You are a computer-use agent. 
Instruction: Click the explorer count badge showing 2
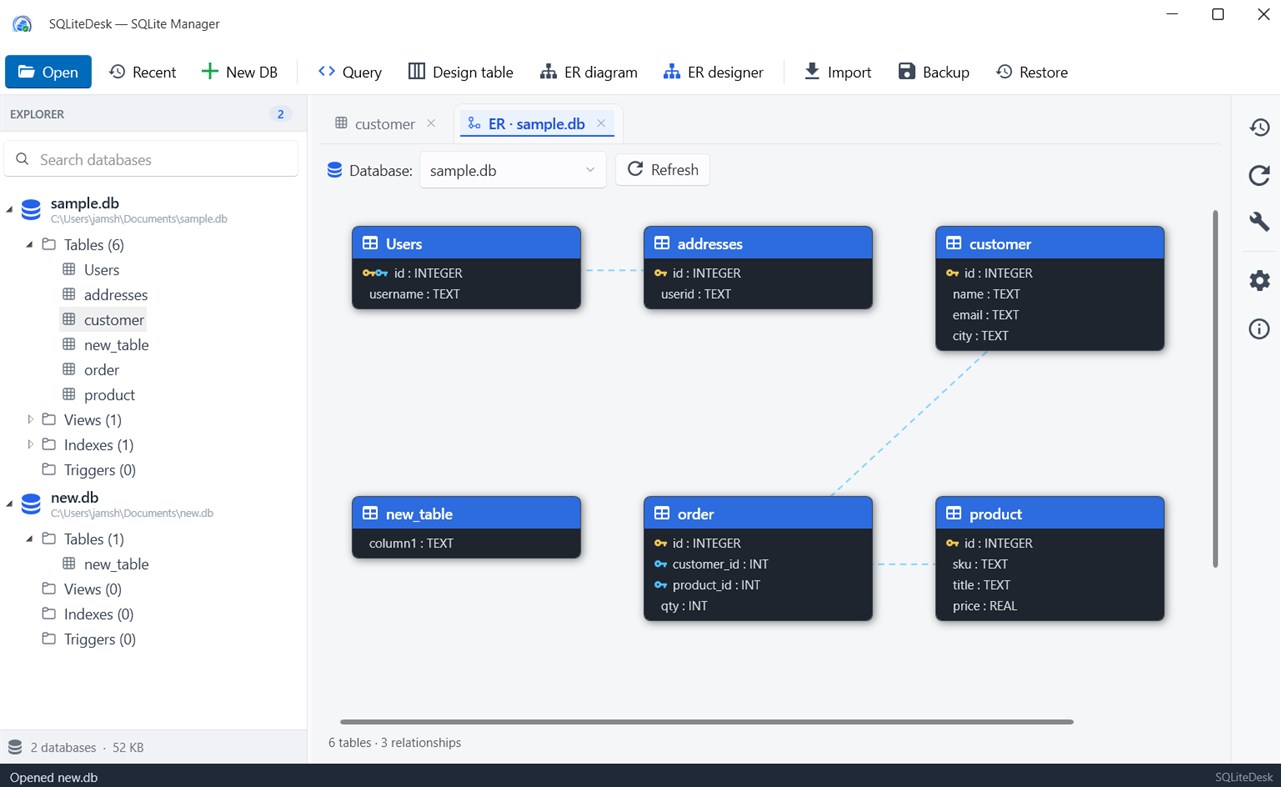280,114
